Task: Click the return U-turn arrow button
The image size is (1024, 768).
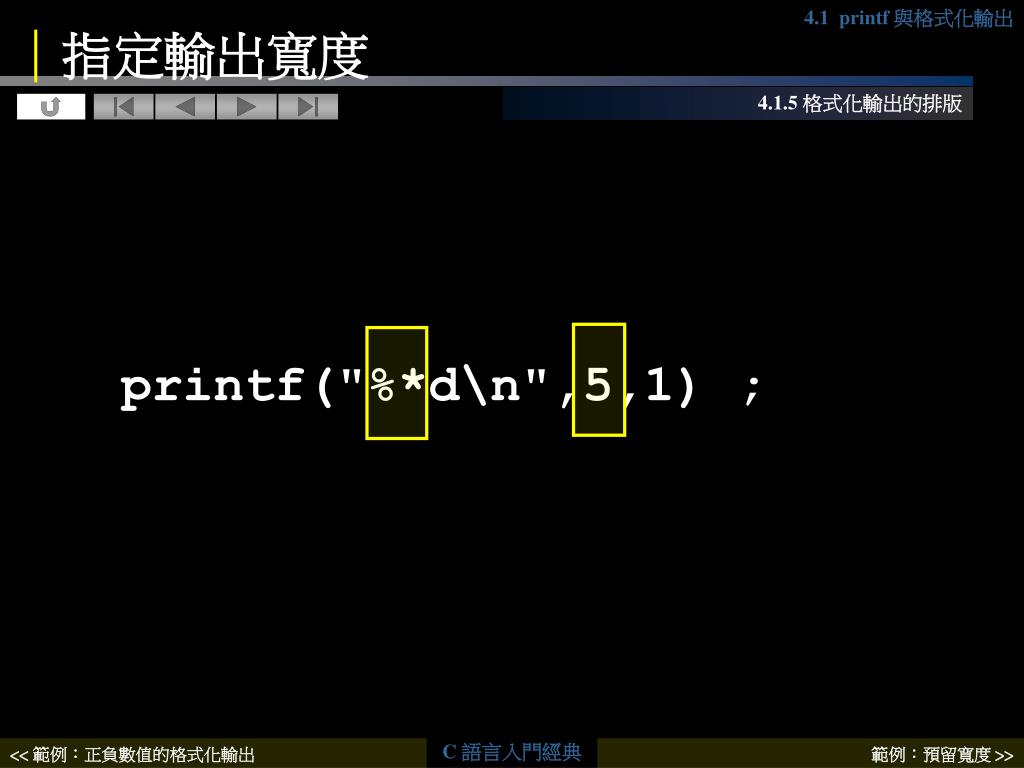Action: (51, 106)
